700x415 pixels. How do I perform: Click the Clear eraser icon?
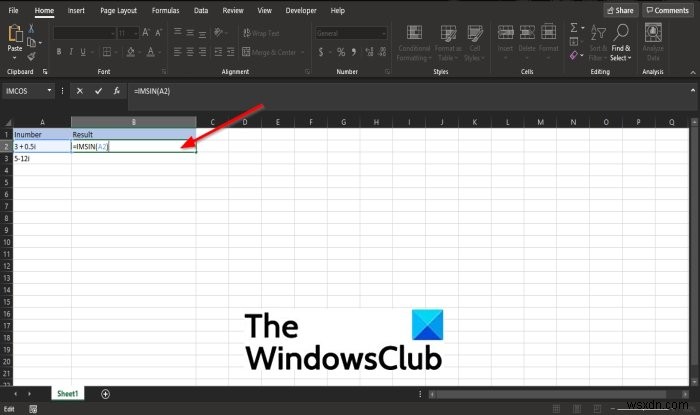coord(574,55)
